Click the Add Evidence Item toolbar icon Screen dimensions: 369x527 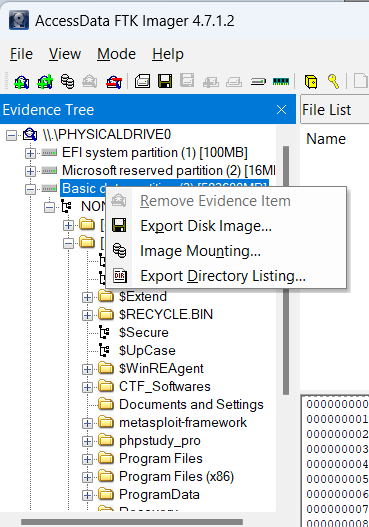coord(22,82)
